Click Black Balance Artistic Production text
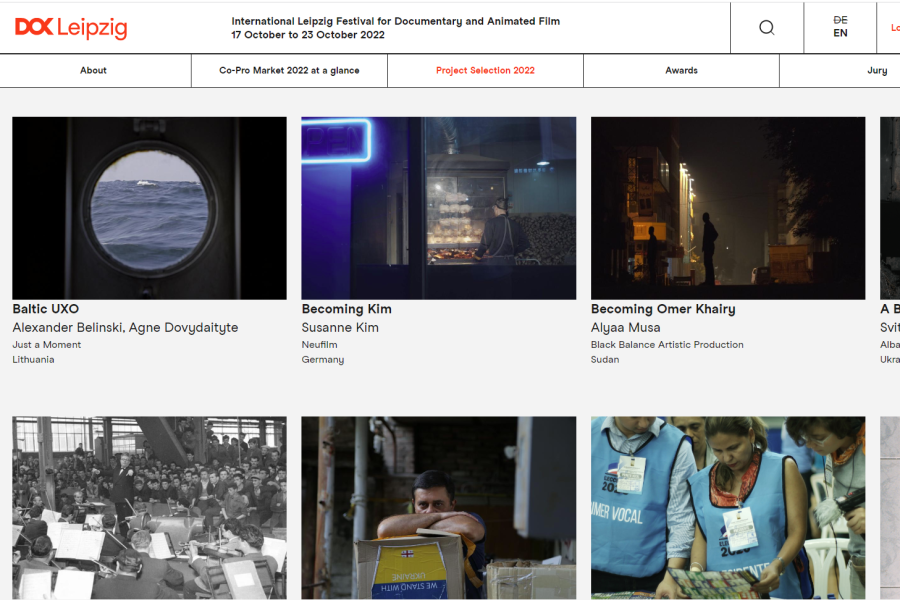 click(667, 344)
